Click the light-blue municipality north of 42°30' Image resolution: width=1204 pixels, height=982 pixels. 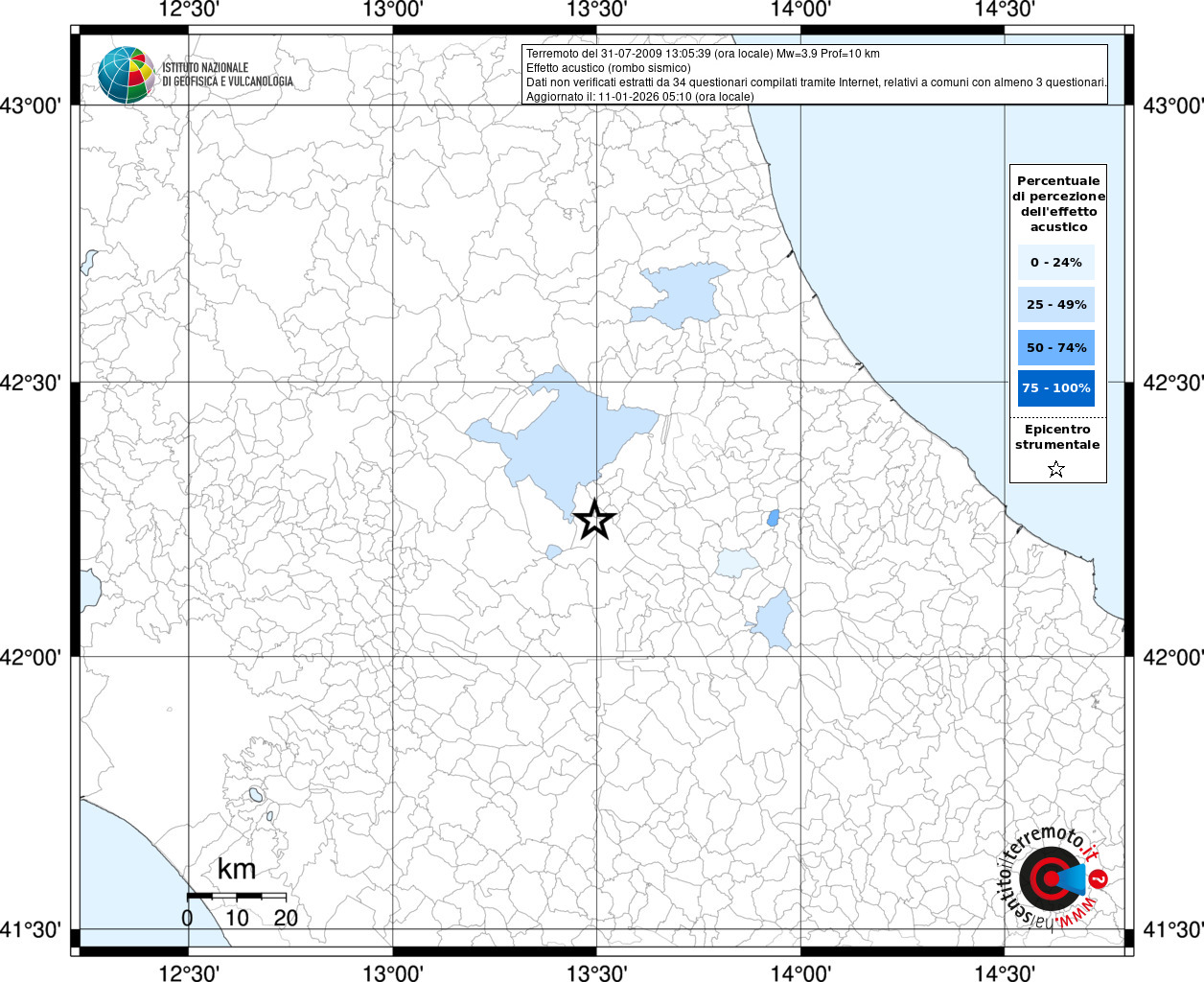pos(681,294)
